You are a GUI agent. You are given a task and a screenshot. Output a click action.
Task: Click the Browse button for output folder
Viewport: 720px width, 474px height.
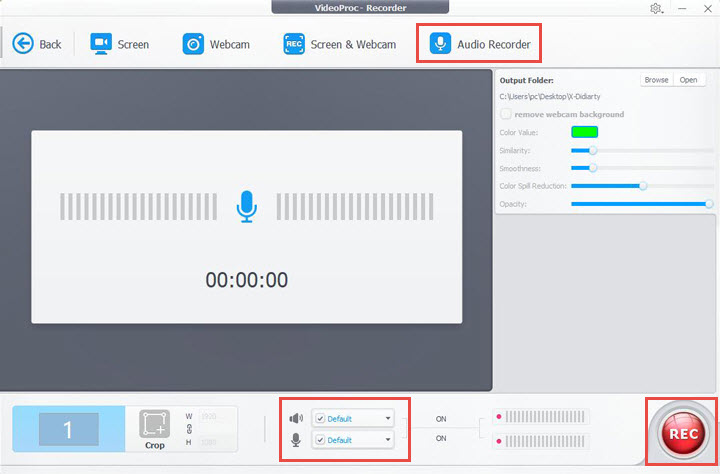(656, 80)
